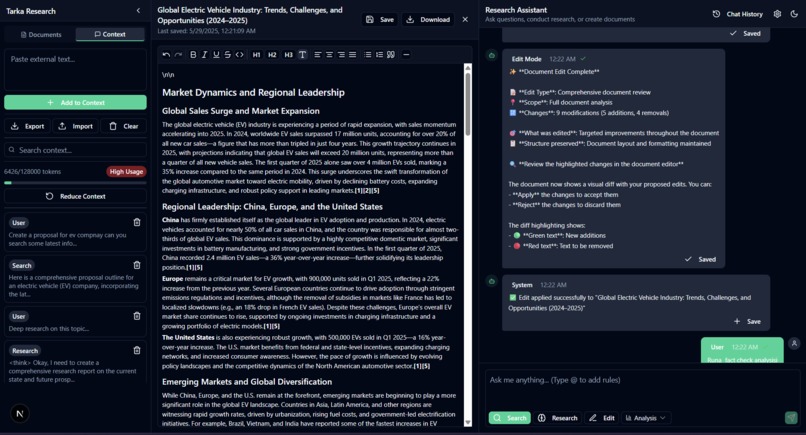Open the Analysis dropdown
The image size is (806, 435).
tap(646, 418)
